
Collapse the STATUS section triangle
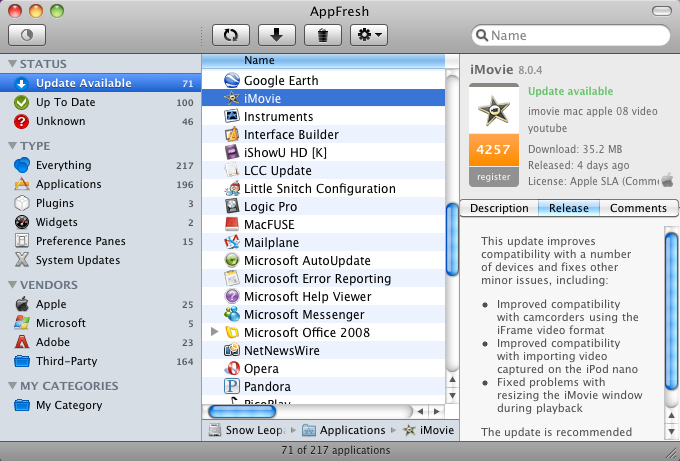[12, 64]
